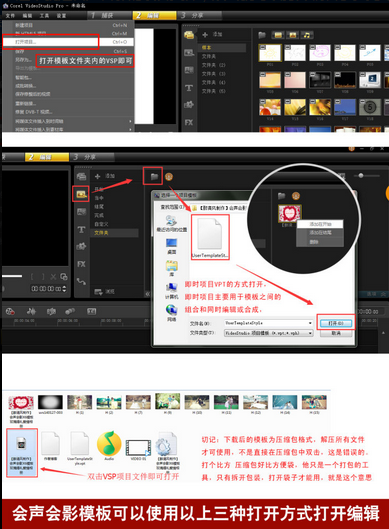The width and height of the screenshot is (389, 529).
Task: Choose 智能包... in the File menu
Action: [x=68, y=77]
